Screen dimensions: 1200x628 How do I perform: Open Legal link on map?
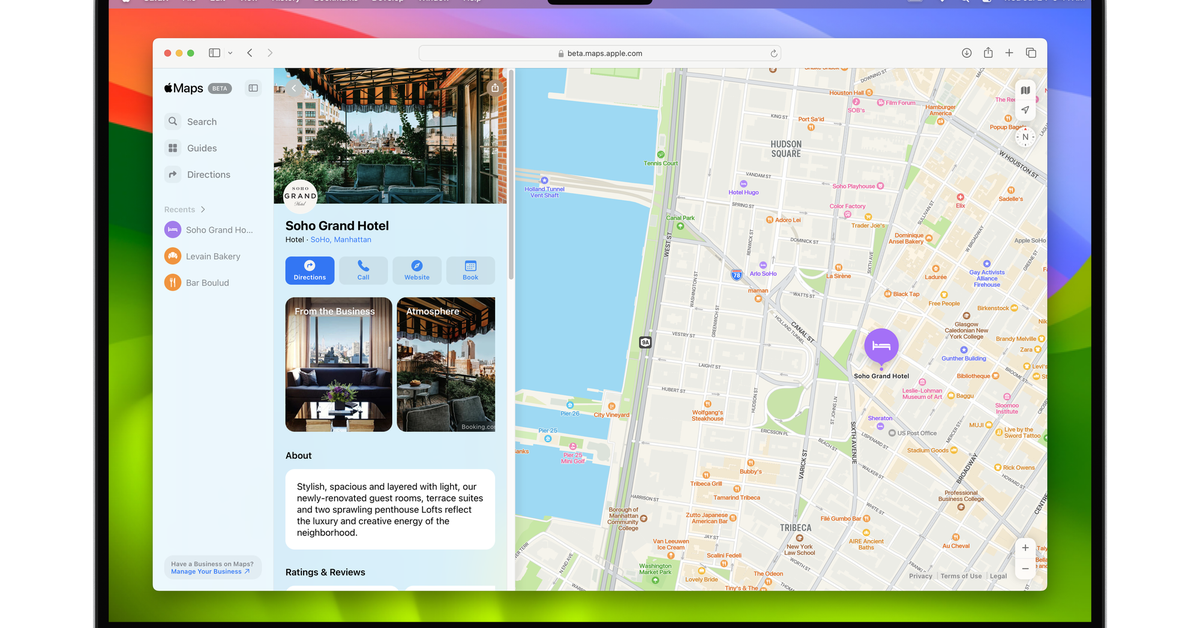[998, 576]
